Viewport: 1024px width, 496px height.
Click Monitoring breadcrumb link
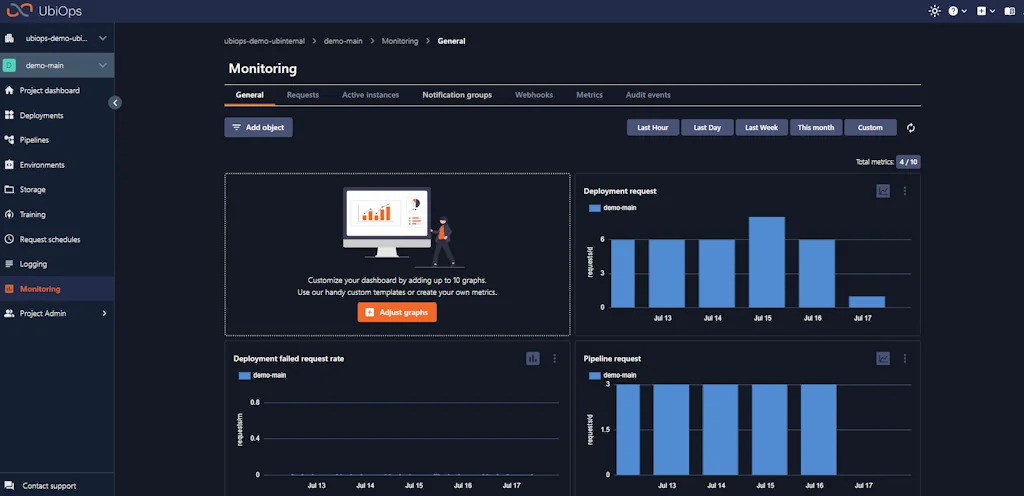tap(400, 41)
